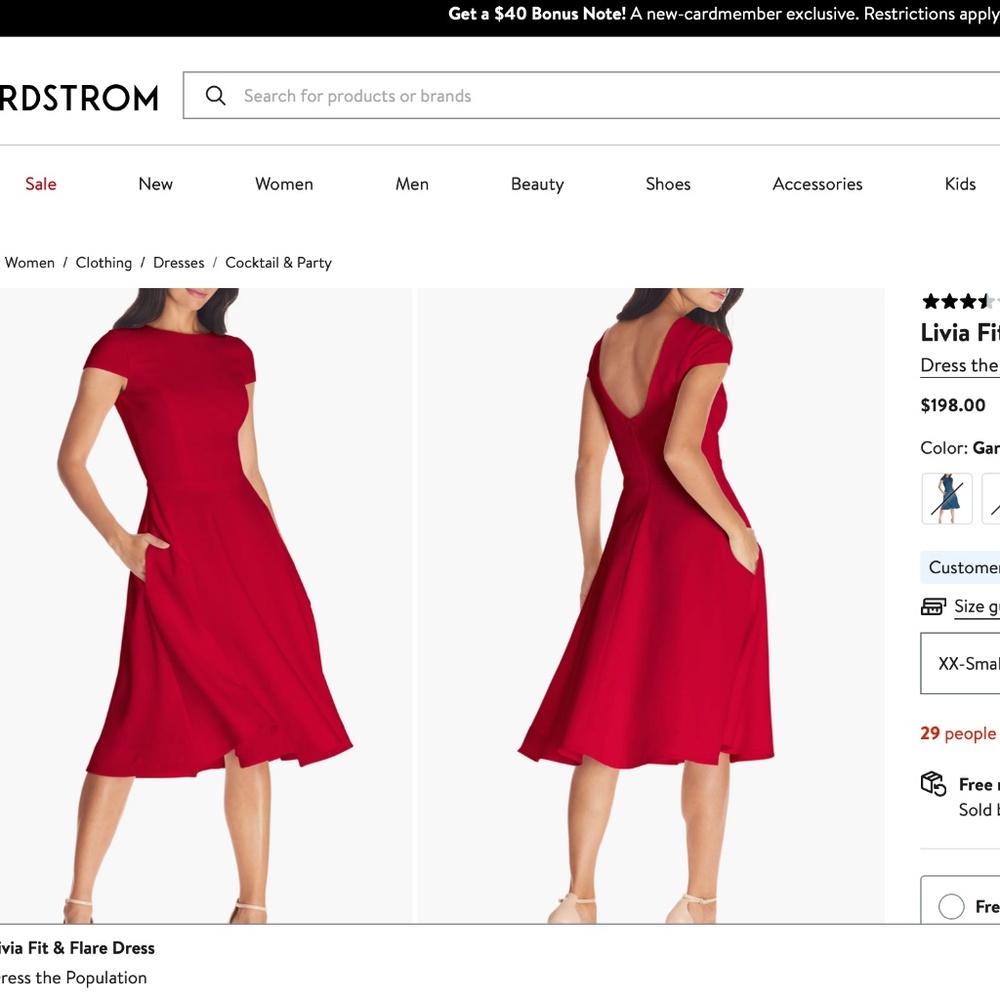Open the Nordstrom logo homepage link
Image resolution: width=1000 pixels, height=1000 pixels.
79,98
